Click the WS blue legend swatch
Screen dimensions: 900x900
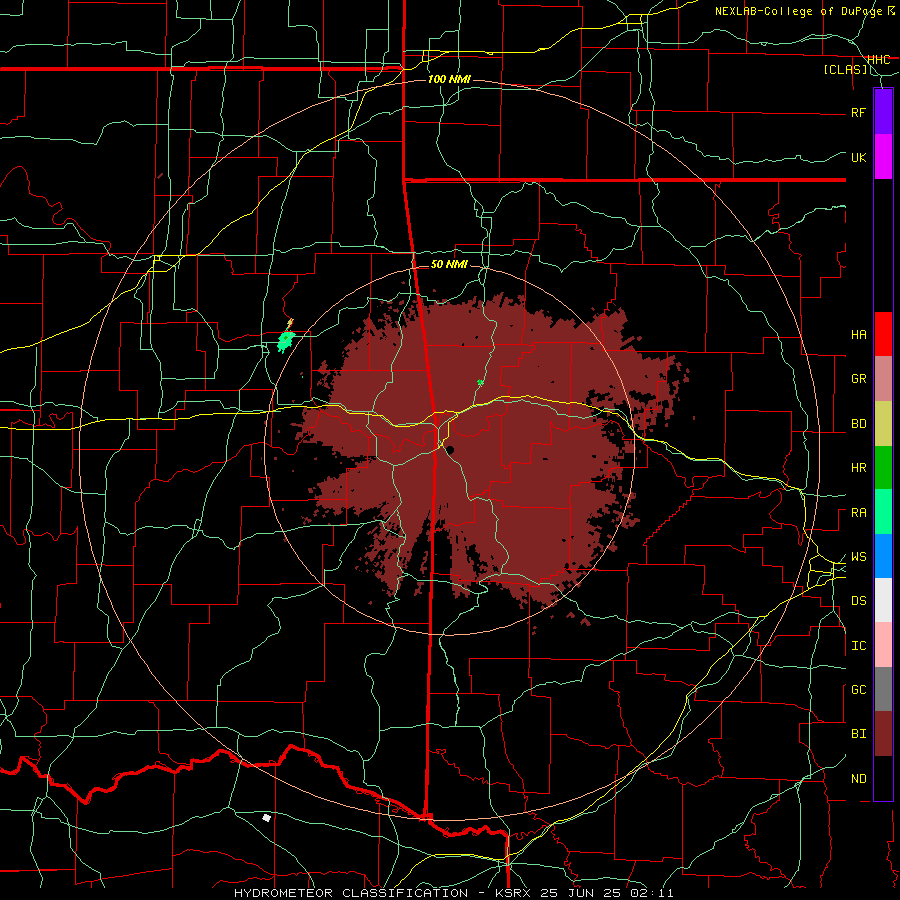[883, 556]
